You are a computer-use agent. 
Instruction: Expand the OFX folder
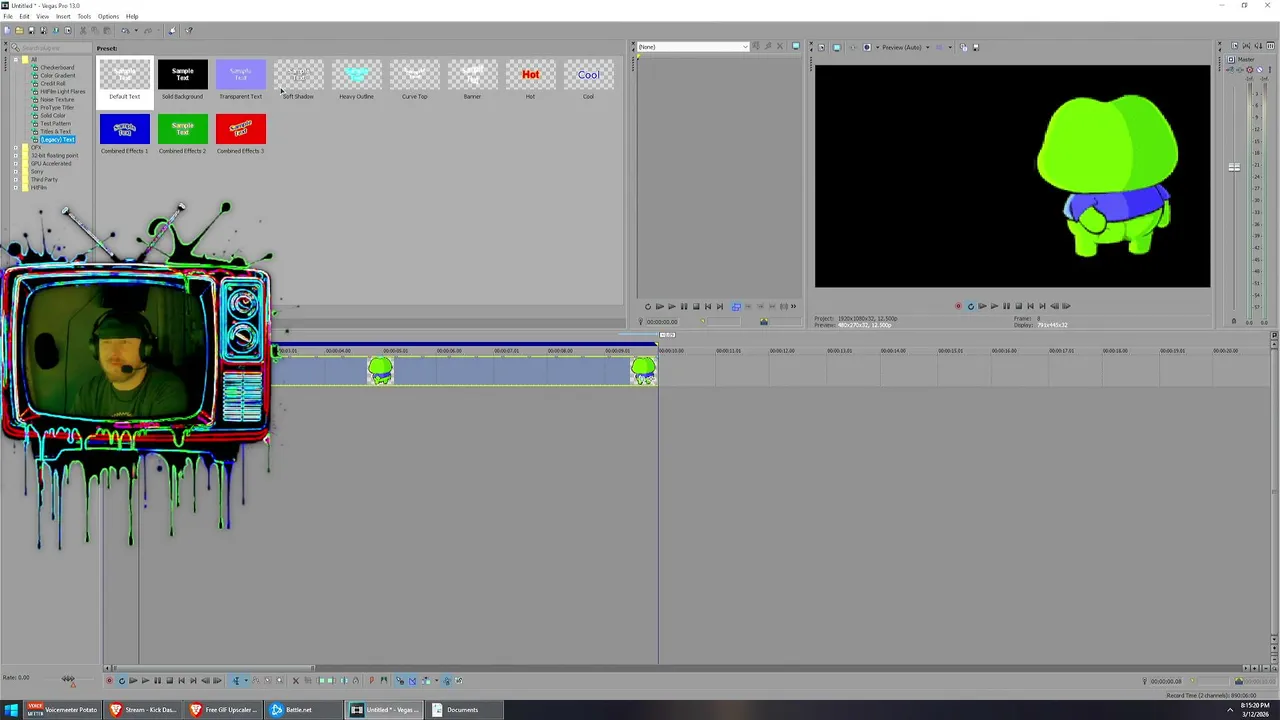click(x=15, y=148)
